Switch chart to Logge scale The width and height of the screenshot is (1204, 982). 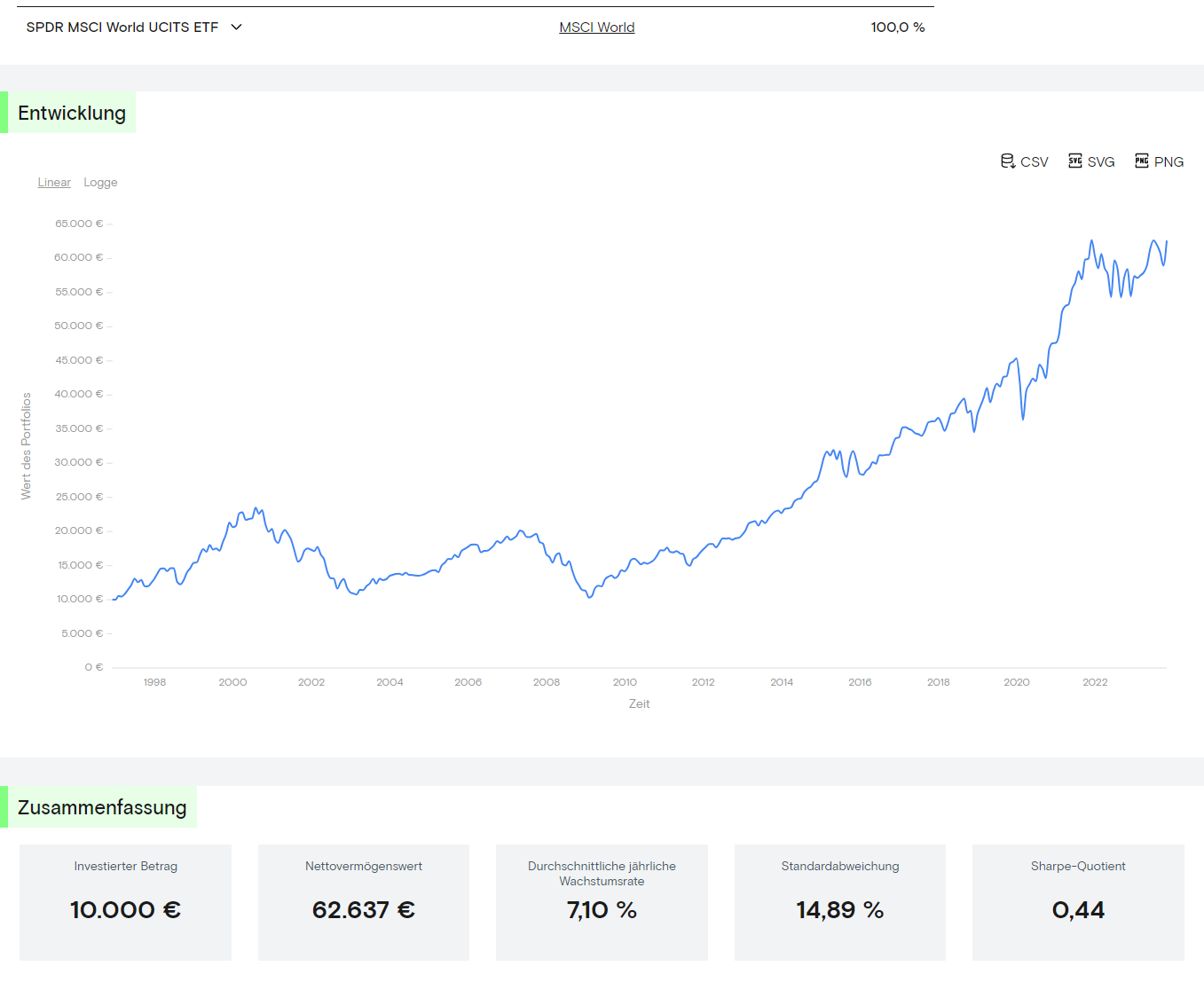pos(100,183)
